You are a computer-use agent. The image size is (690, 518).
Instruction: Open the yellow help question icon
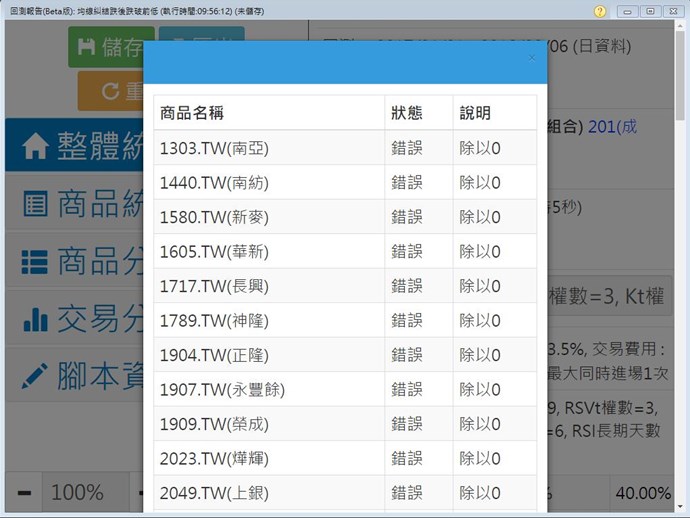coord(600,11)
